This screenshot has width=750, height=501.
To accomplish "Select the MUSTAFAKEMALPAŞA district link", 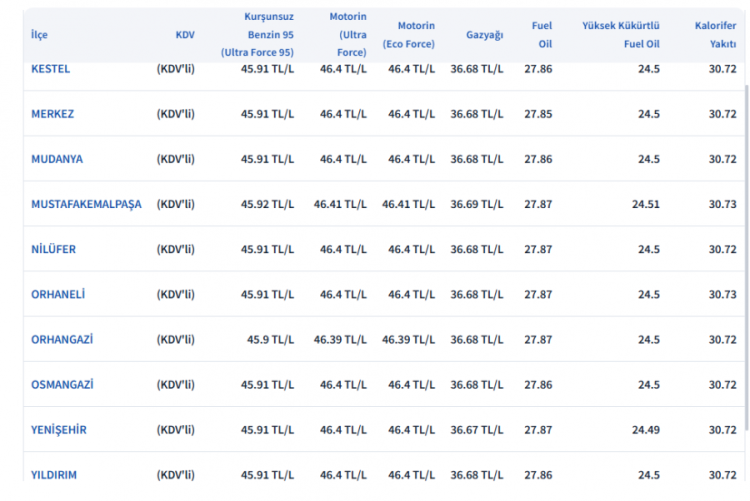I will 86,204.
